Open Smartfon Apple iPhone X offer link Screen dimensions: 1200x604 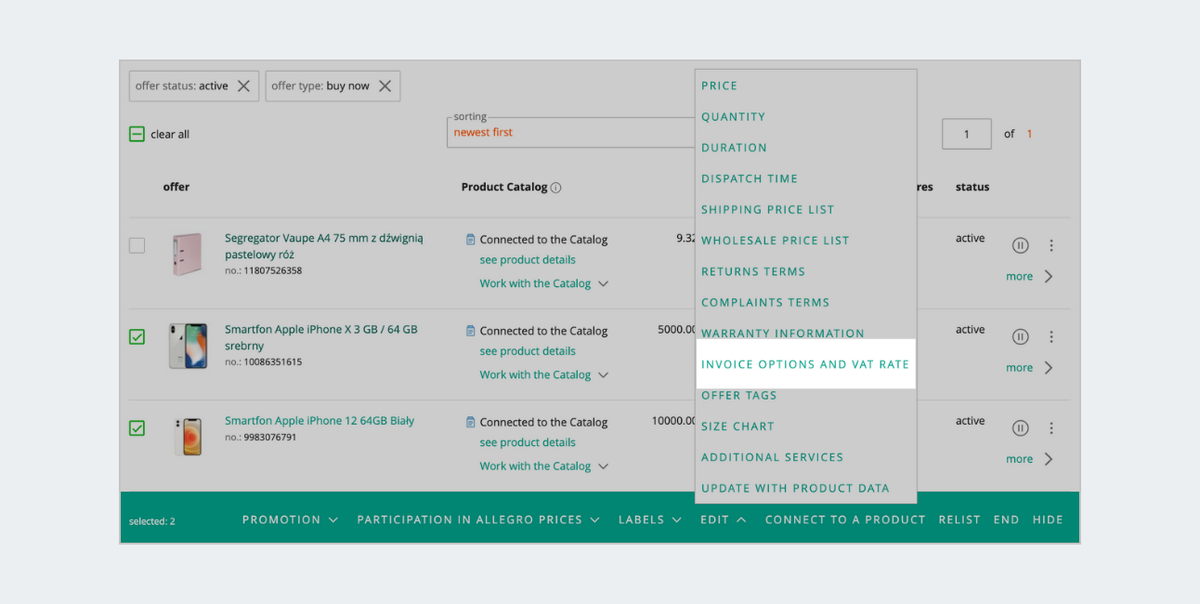click(x=321, y=337)
